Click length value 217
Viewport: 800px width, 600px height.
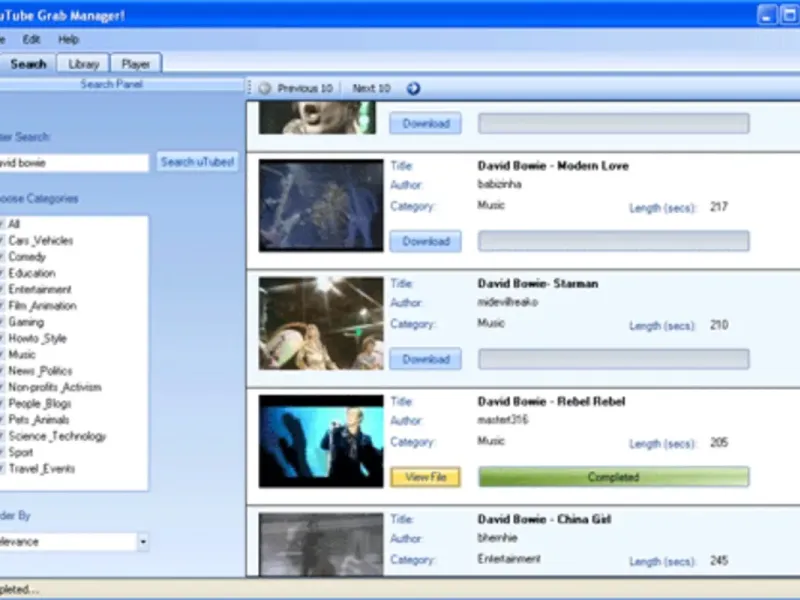[719, 207]
